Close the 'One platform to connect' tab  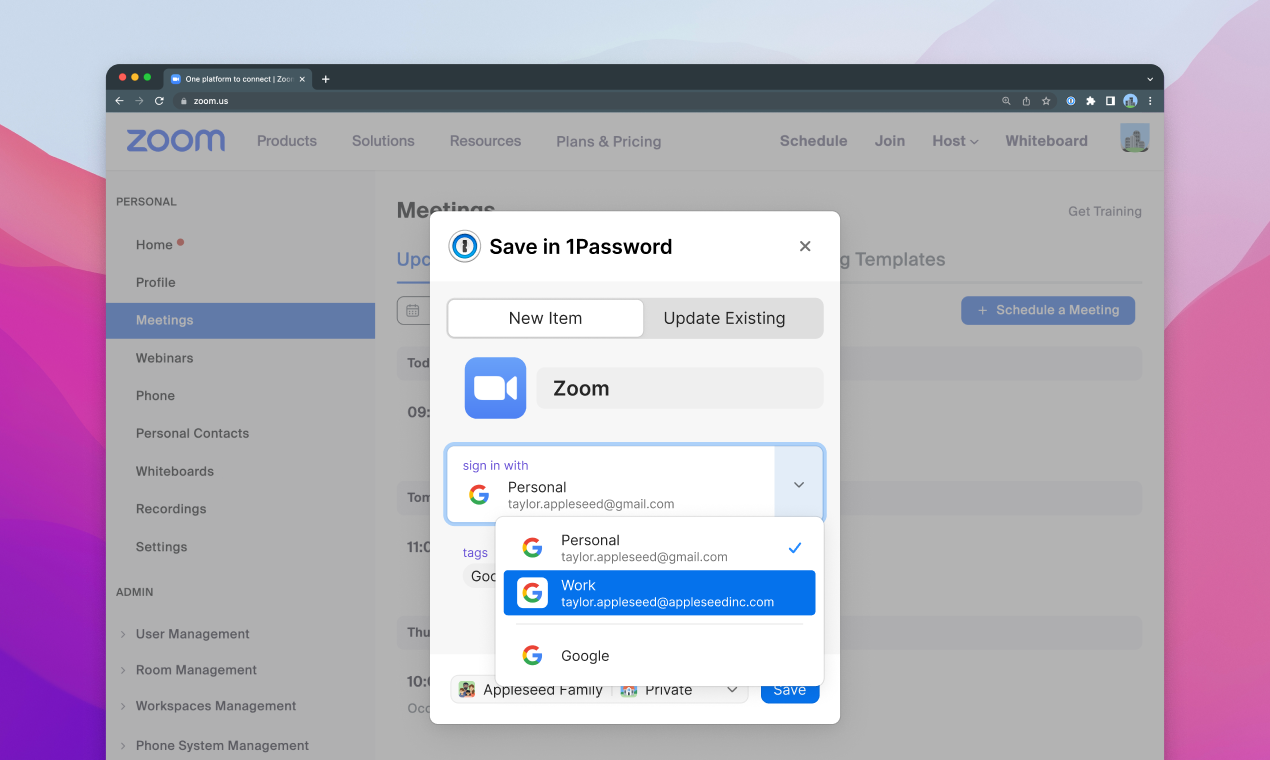[302, 79]
